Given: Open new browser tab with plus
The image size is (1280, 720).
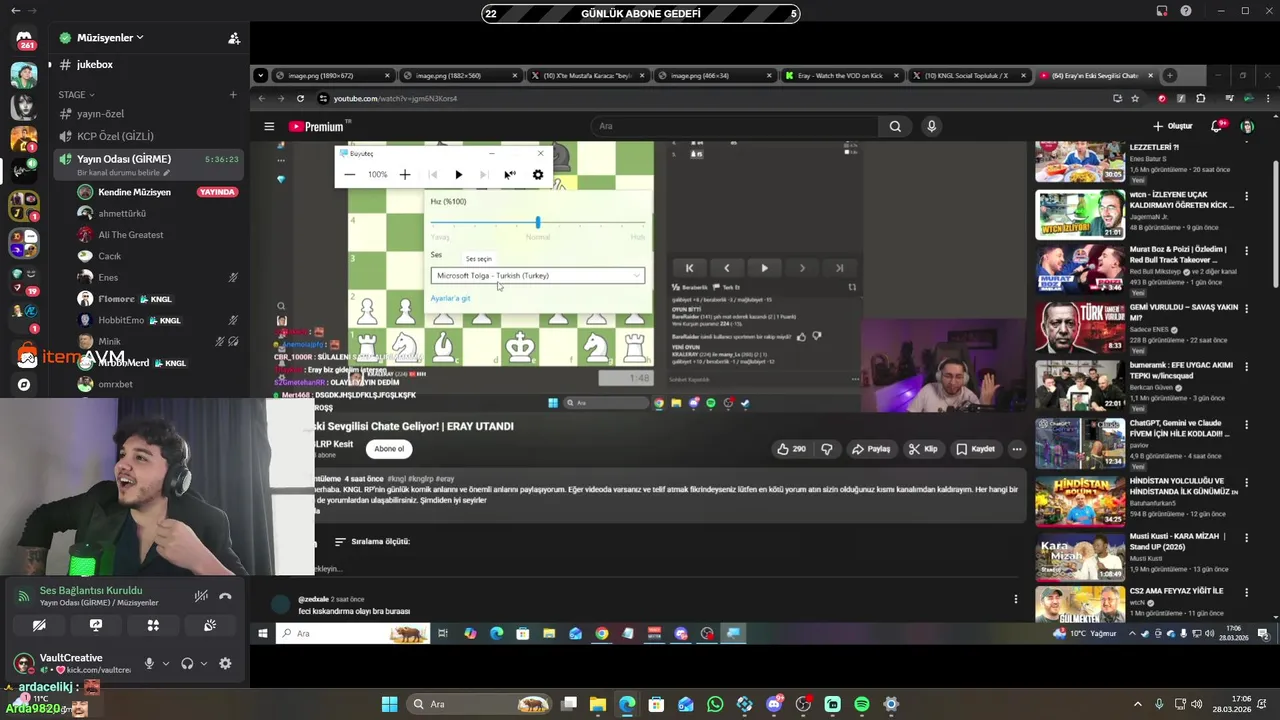Looking at the screenshot, I should coord(1170,75).
